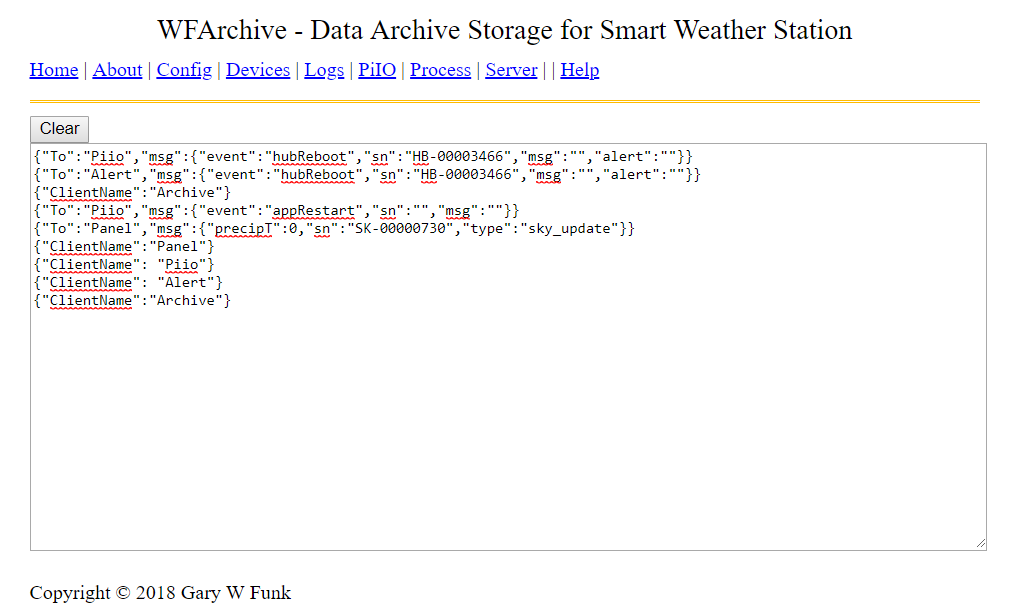Image resolution: width=1011 pixels, height=610 pixels.
Task: Open the Help link
Action: [579, 70]
